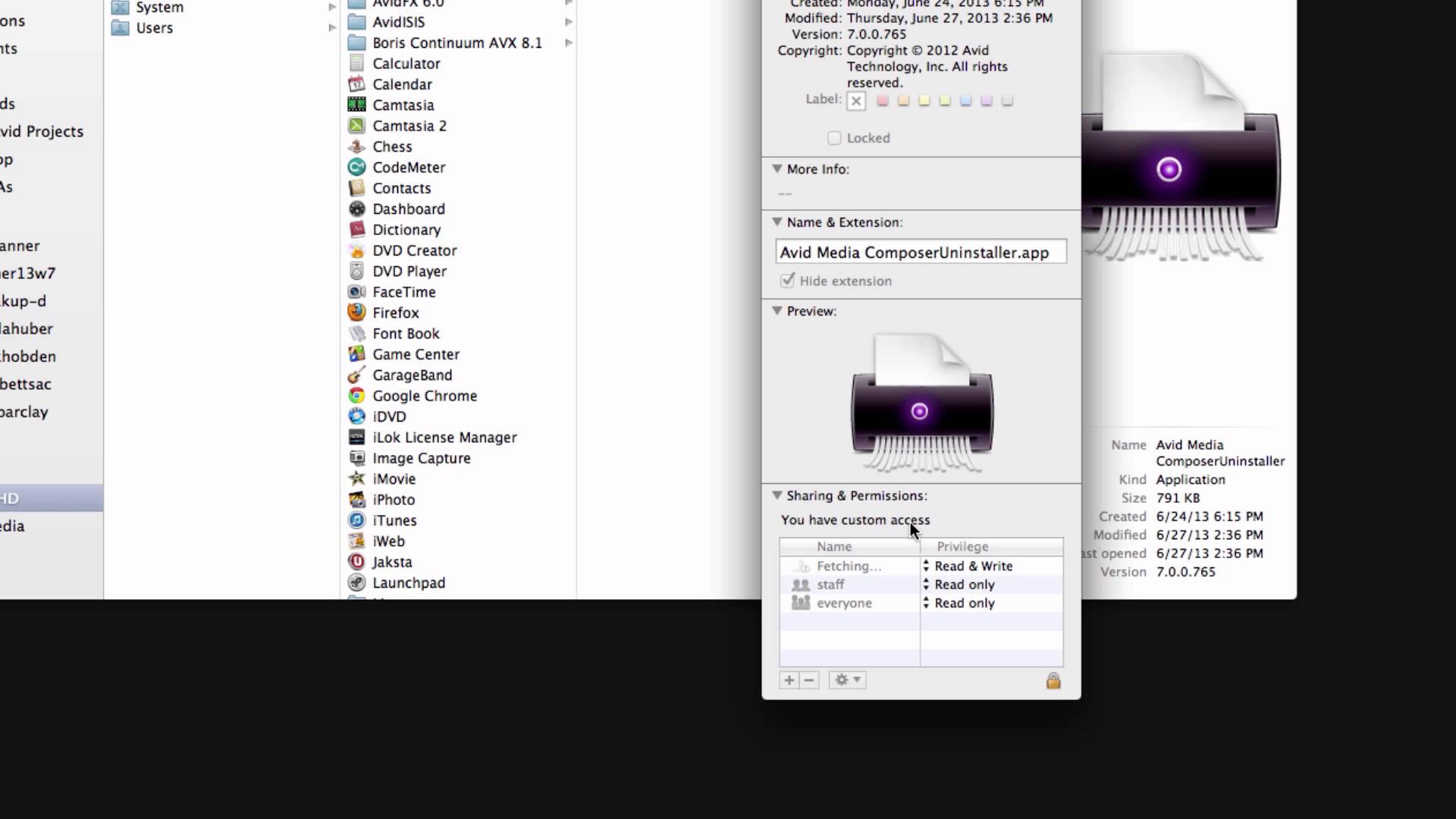This screenshot has height=819, width=1456.
Task: Click the large uninstaller icon in Finder preview
Action: [x=1181, y=159]
